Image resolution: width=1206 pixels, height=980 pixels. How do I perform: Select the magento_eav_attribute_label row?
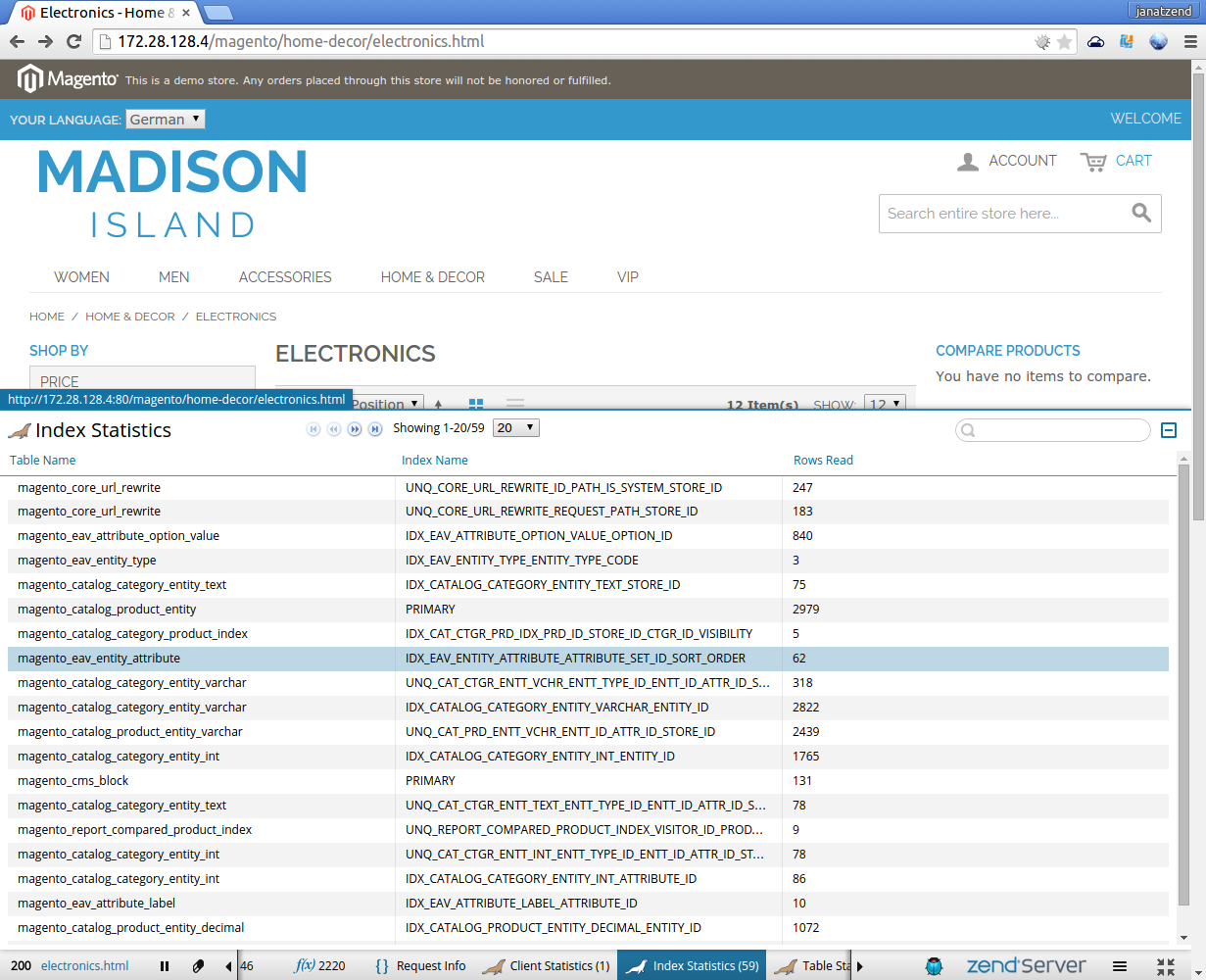tap(588, 904)
